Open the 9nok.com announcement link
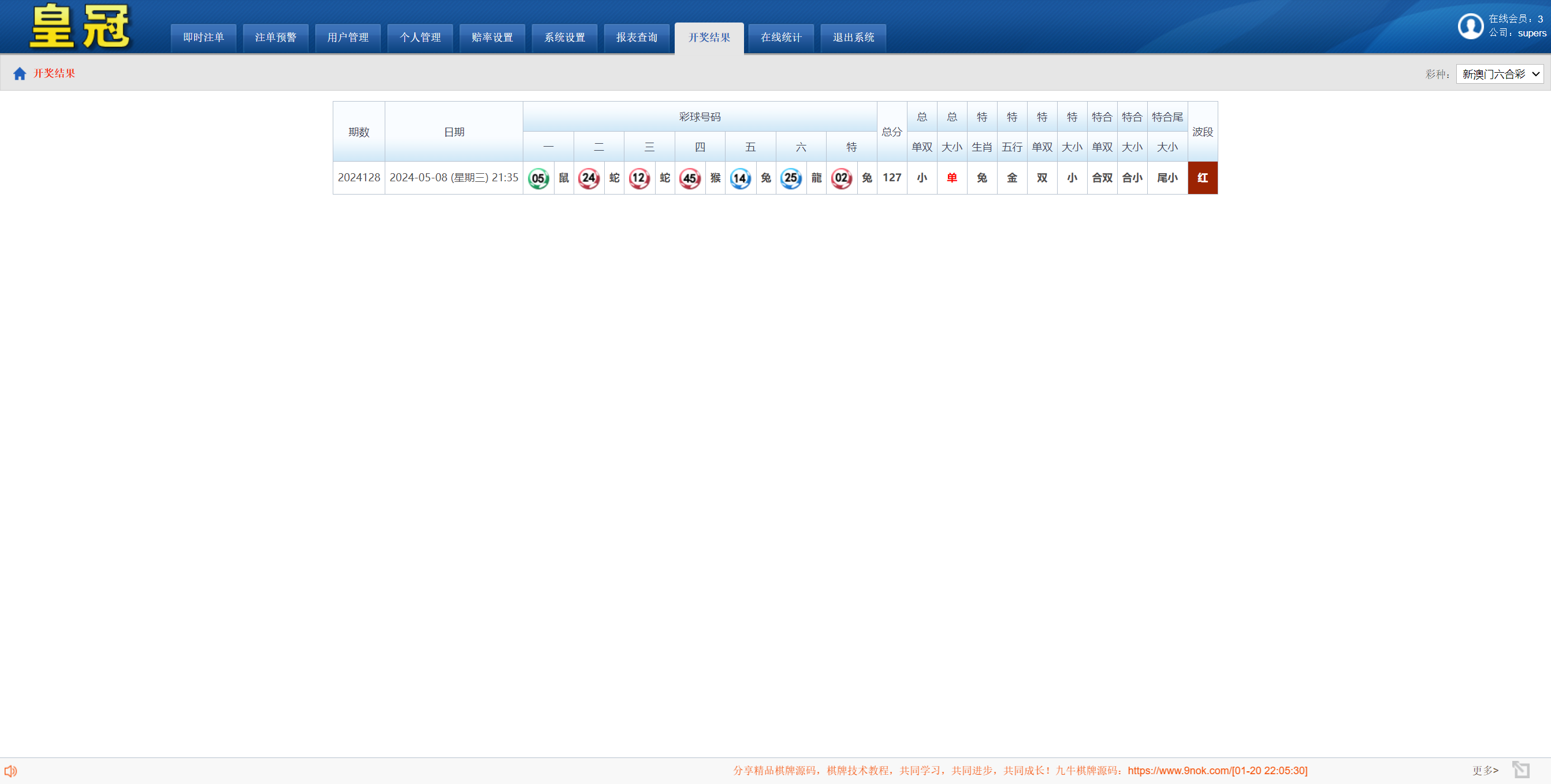Image resolution: width=1551 pixels, height=784 pixels. pyautogui.click(x=1178, y=770)
